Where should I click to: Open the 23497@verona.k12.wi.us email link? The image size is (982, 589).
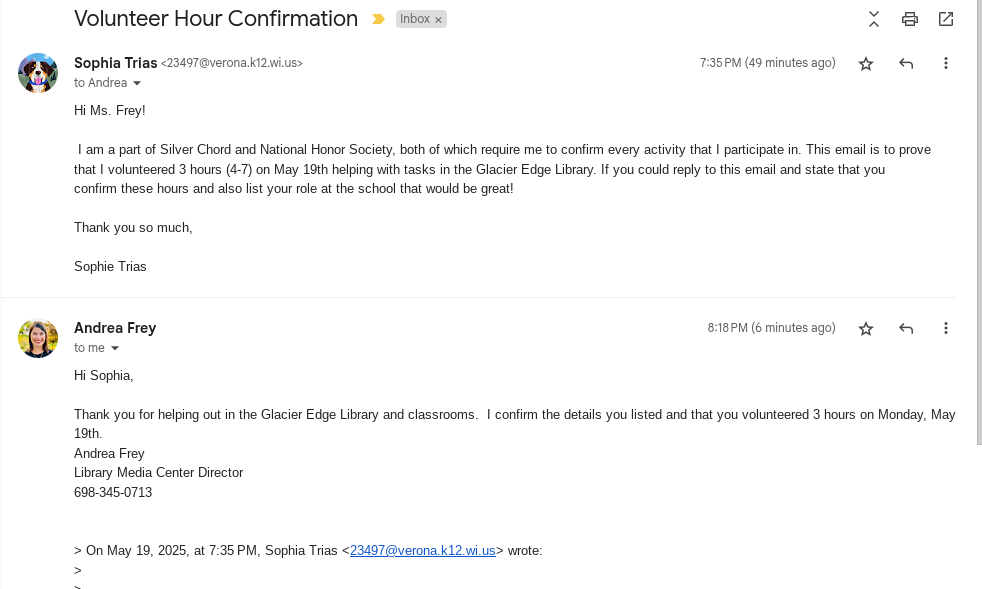point(422,550)
